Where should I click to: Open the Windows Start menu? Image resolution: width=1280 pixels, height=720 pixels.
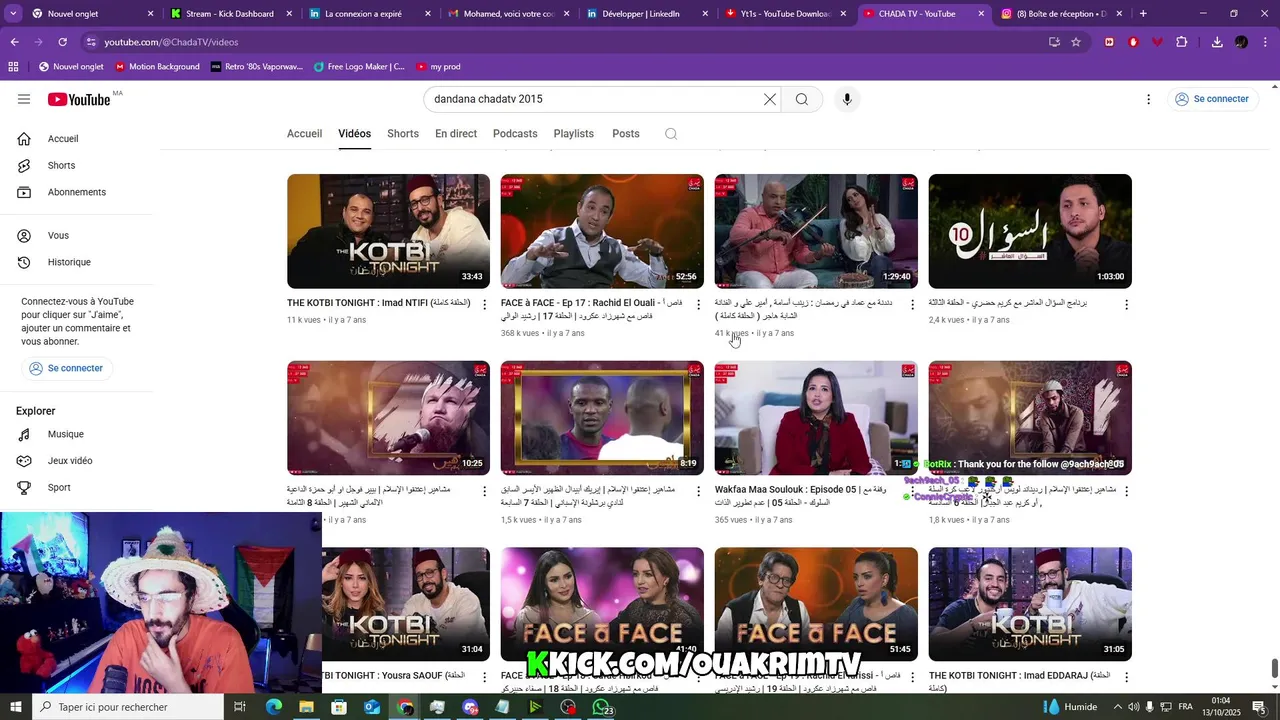coord(15,707)
